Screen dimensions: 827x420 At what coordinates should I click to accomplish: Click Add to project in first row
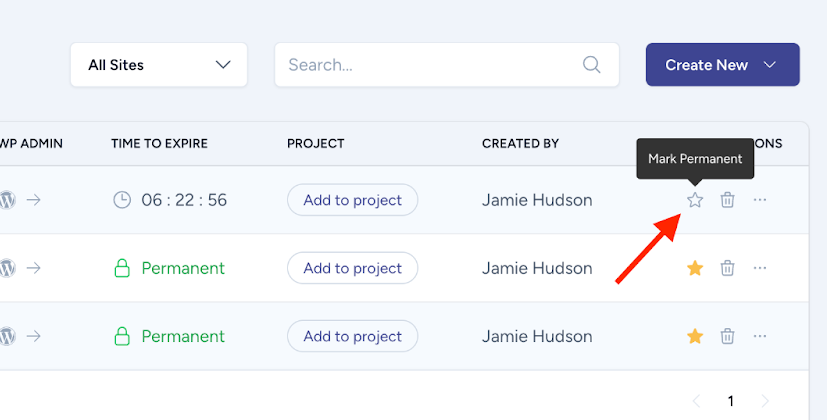352,200
